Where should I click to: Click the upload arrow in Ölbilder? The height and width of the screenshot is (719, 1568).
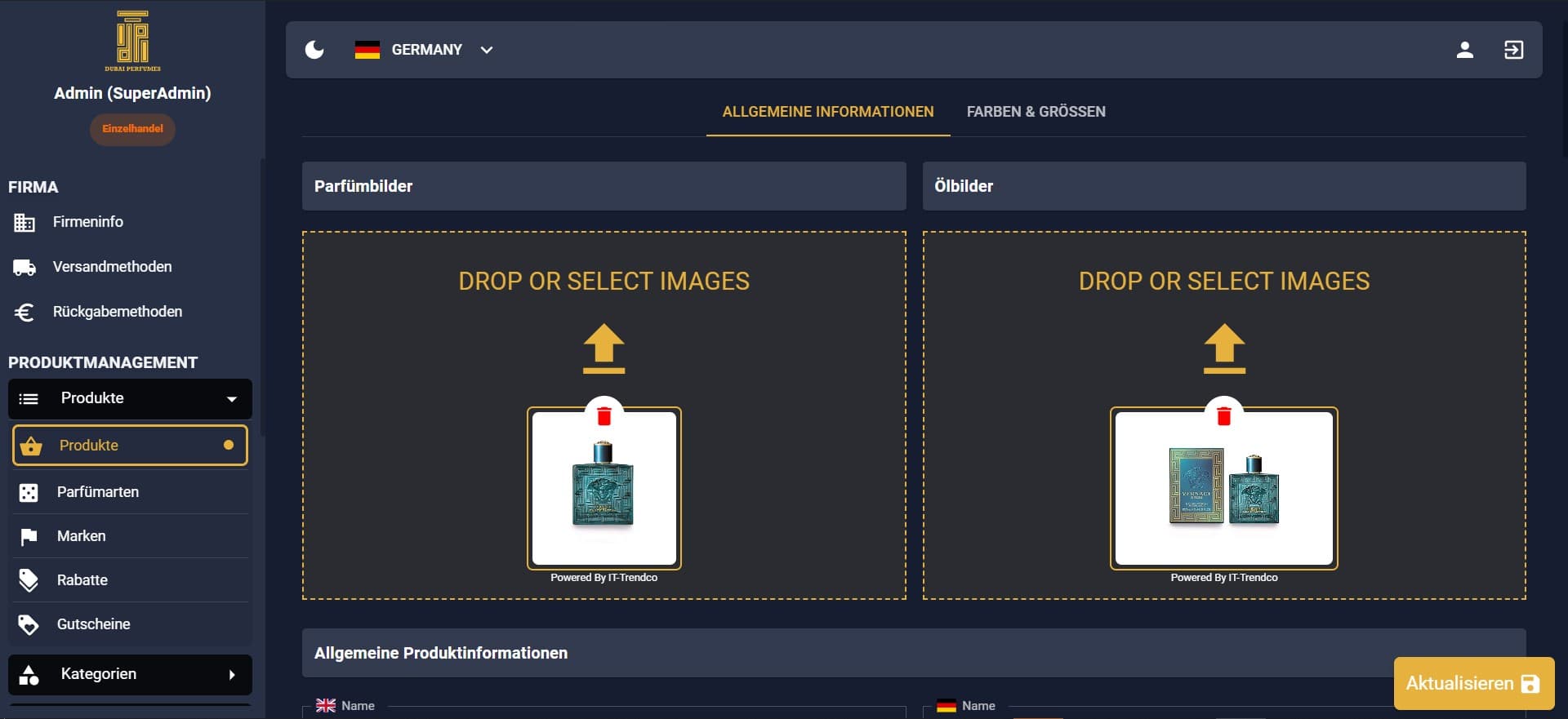click(x=1223, y=348)
